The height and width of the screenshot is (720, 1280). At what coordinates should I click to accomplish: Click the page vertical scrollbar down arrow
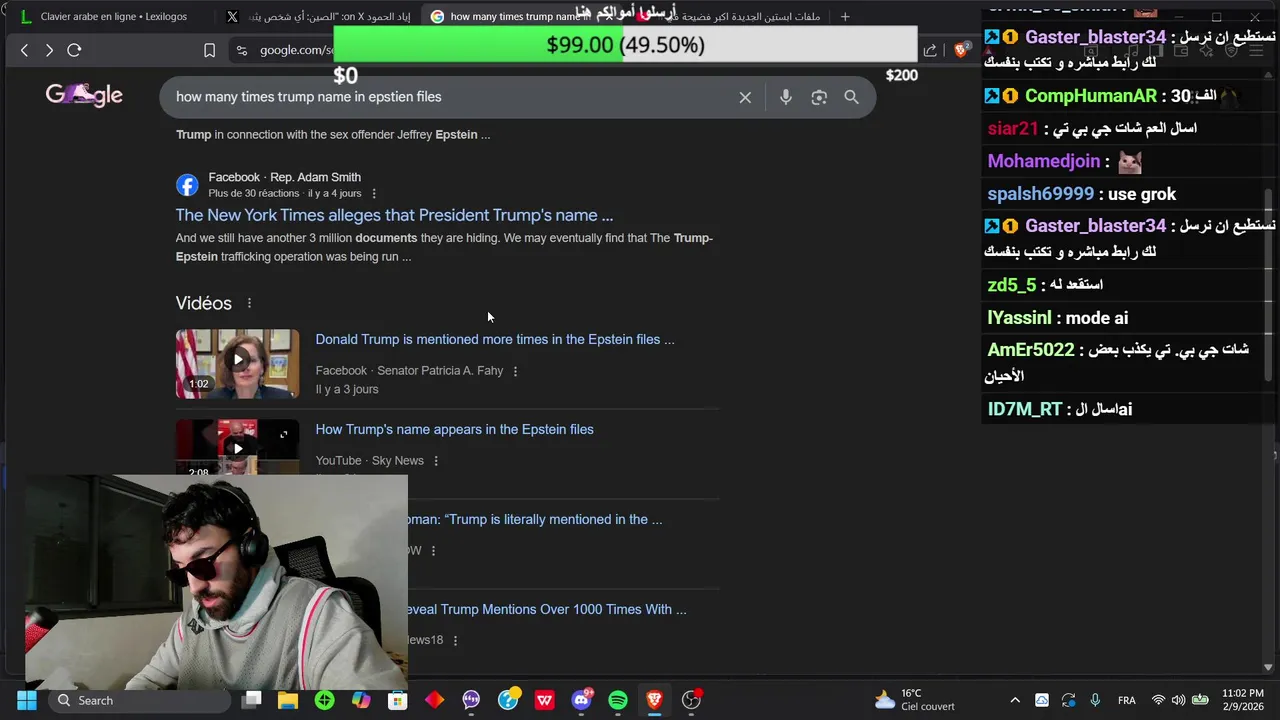coord(1268,667)
